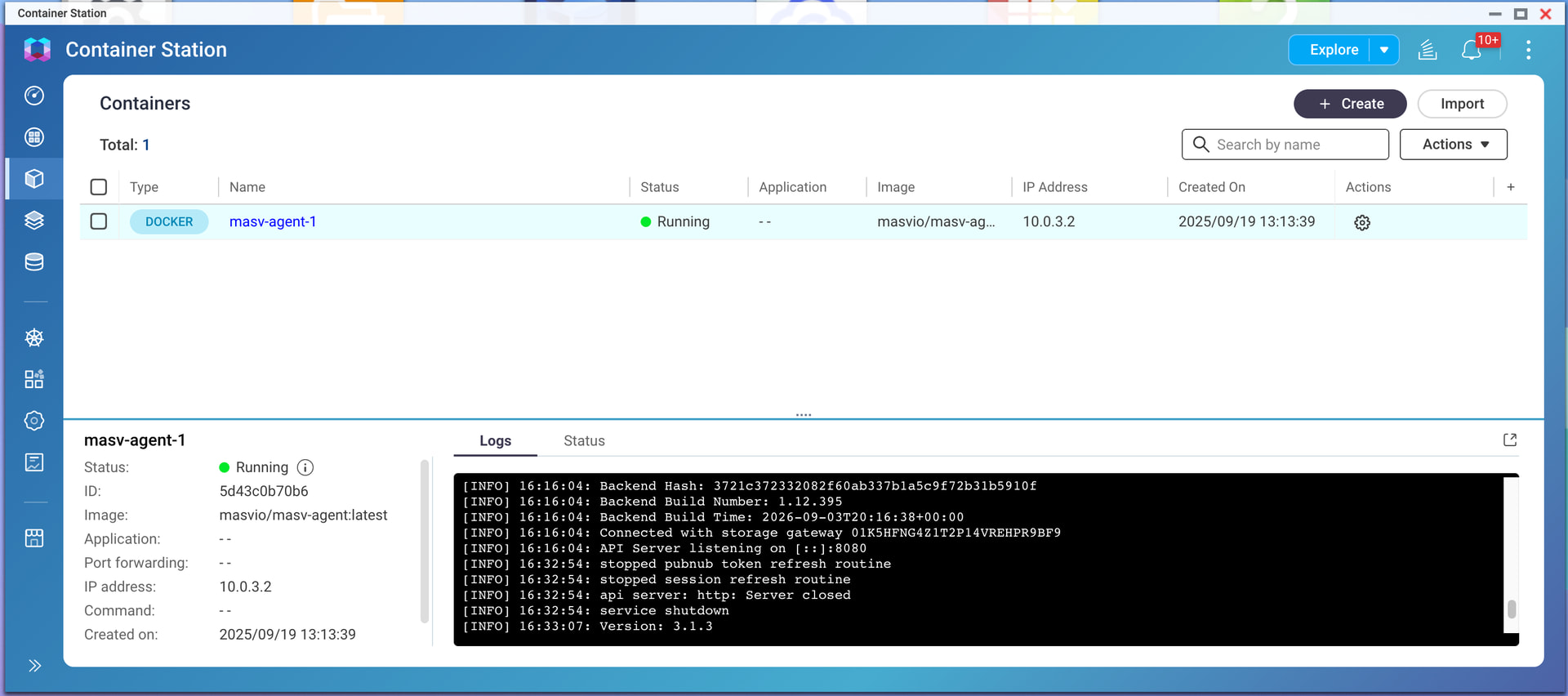Open the three-dot more options menu

[x=1528, y=50]
